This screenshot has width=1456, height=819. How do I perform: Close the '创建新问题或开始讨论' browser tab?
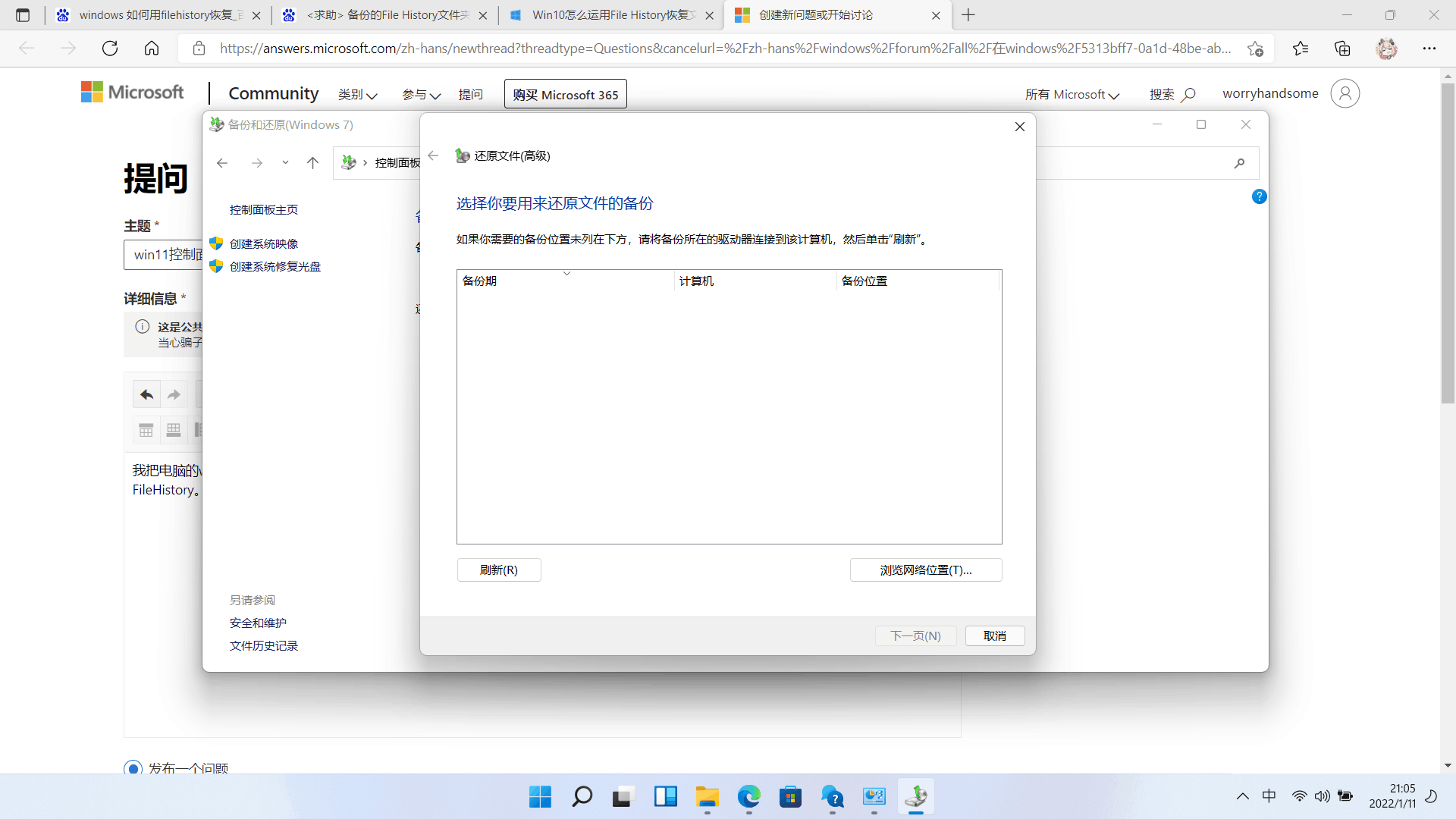pyautogui.click(x=936, y=15)
